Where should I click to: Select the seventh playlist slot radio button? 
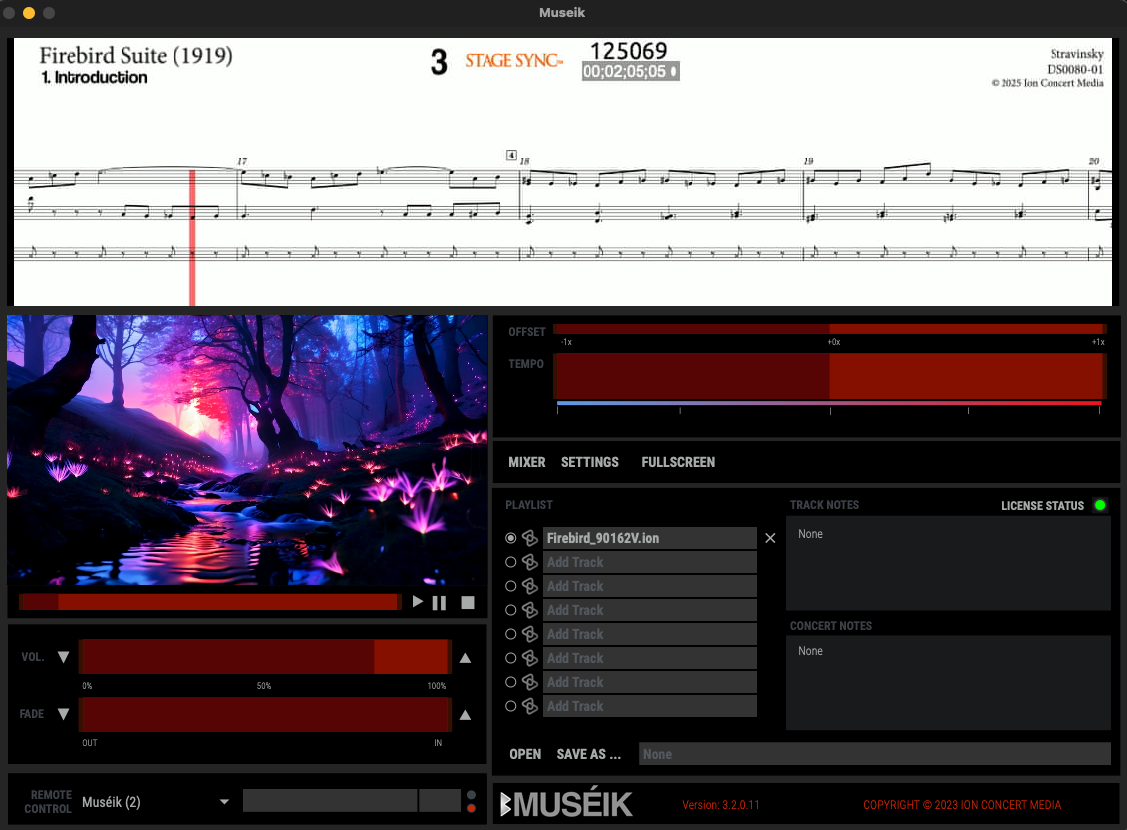click(x=510, y=682)
